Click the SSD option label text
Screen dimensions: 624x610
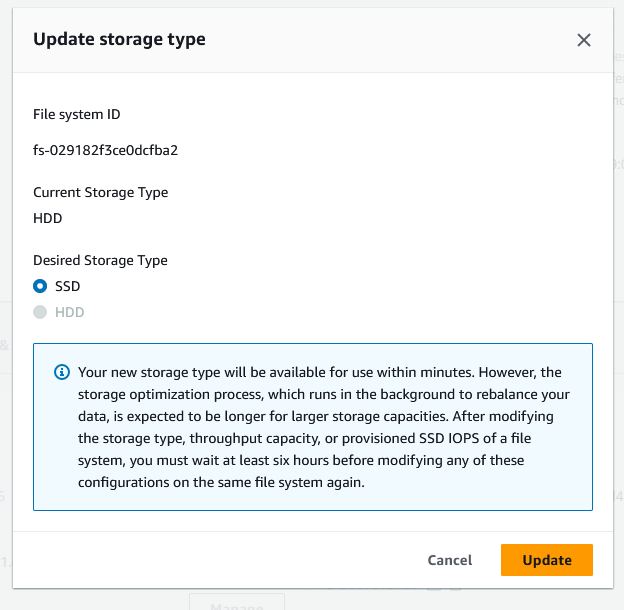tap(68, 286)
